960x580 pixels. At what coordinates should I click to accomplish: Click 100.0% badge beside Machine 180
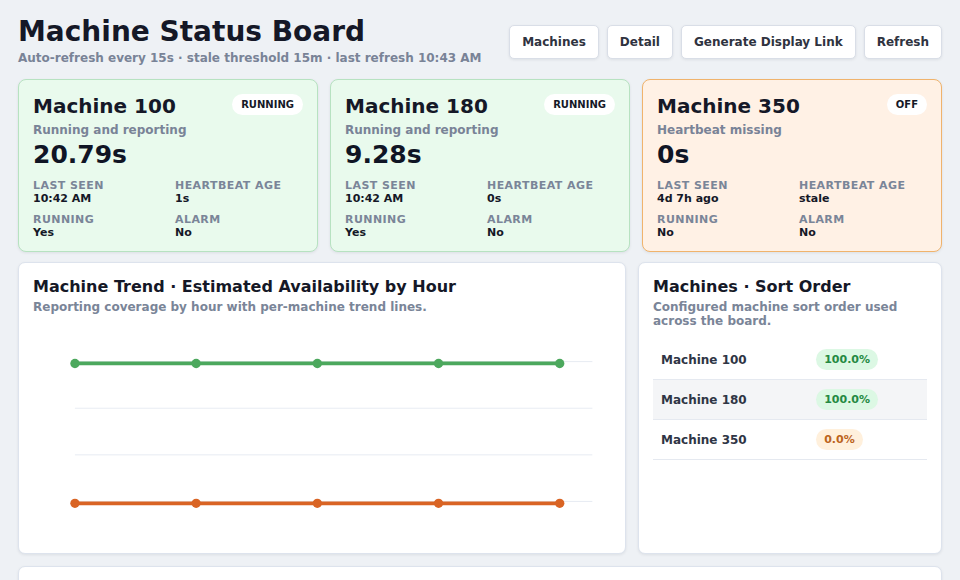[847, 399]
